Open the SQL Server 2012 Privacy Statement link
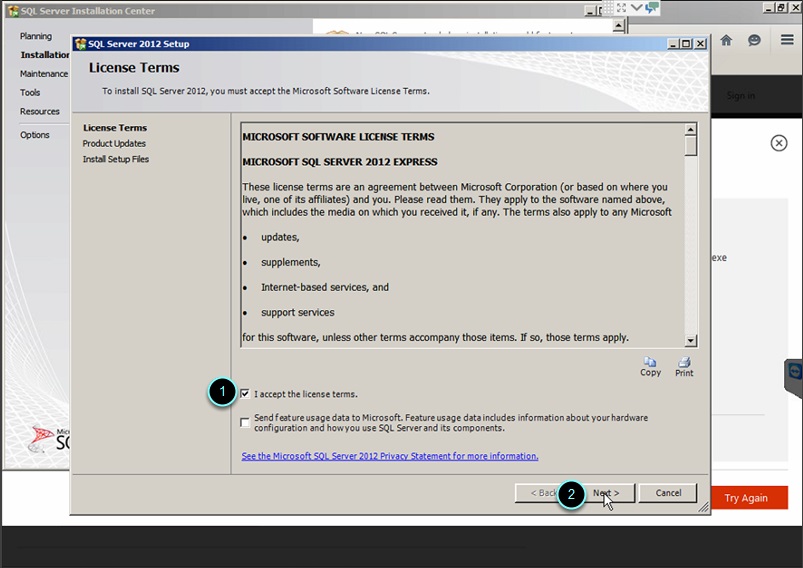 pos(390,456)
